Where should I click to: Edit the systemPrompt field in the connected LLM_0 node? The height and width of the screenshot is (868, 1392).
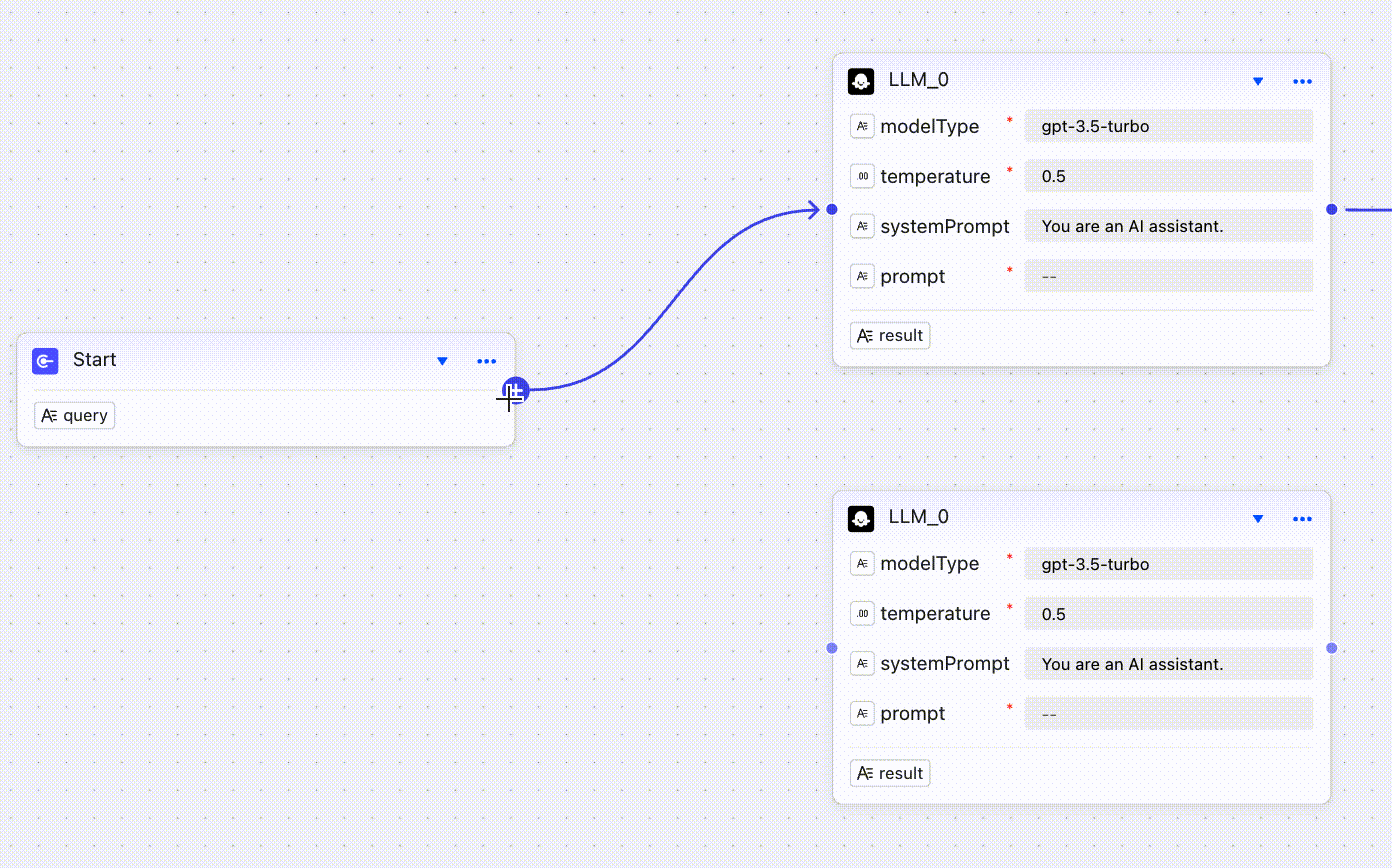point(1168,226)
